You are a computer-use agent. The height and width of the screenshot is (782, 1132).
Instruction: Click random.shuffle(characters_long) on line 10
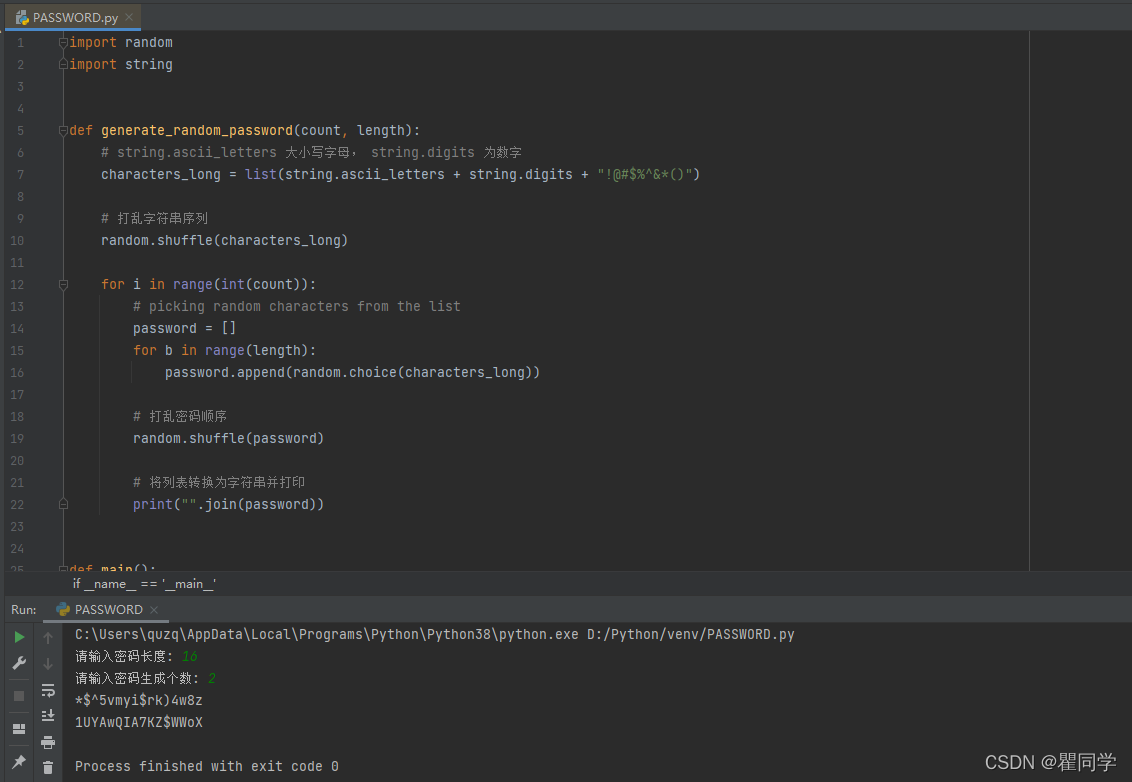225,240
